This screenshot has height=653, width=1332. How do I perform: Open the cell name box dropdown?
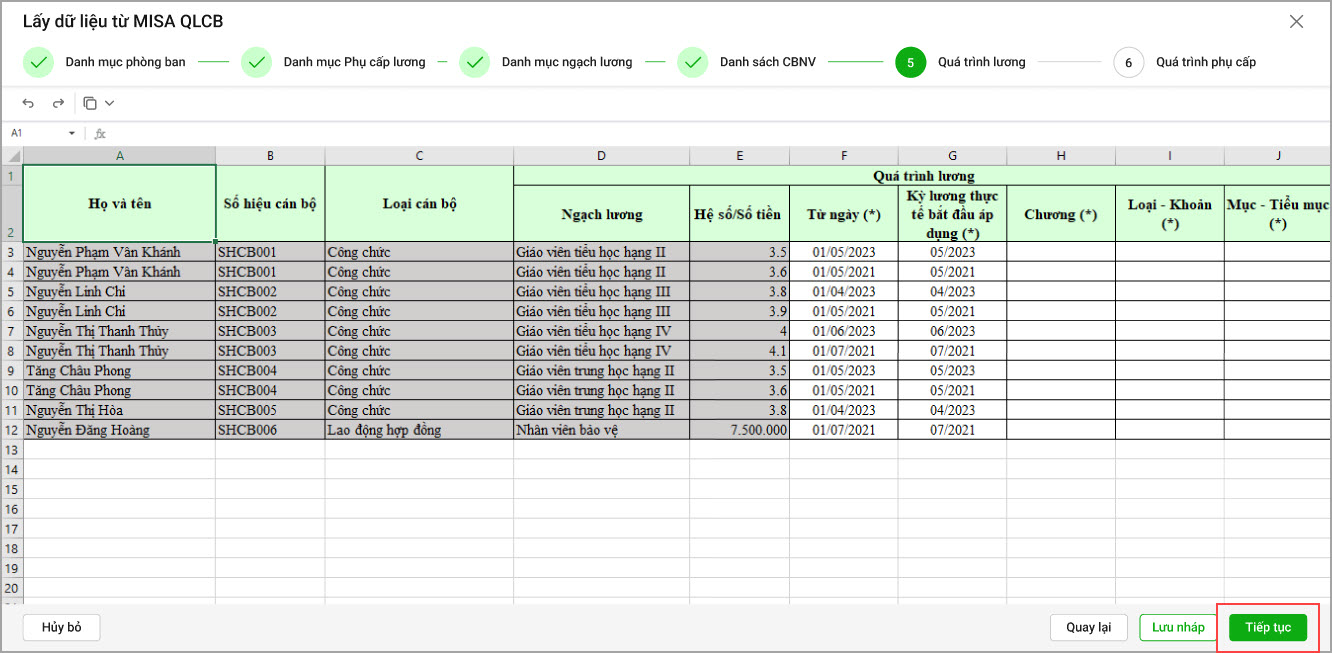point(72,133)
